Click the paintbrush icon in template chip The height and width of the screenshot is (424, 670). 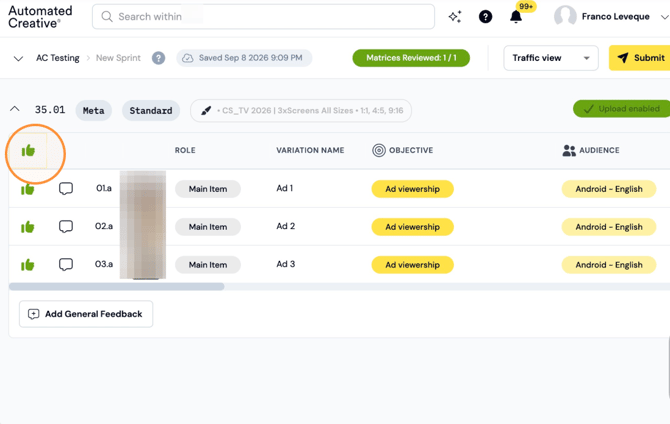click(x=206, y=111)
